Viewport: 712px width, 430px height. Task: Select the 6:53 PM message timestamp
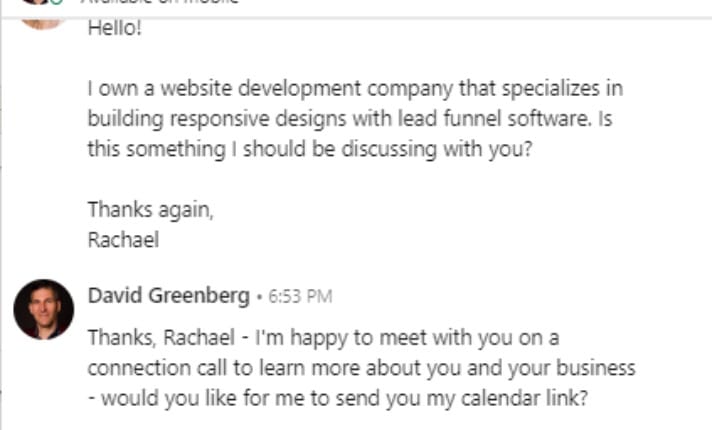click(x=300, y=297)
